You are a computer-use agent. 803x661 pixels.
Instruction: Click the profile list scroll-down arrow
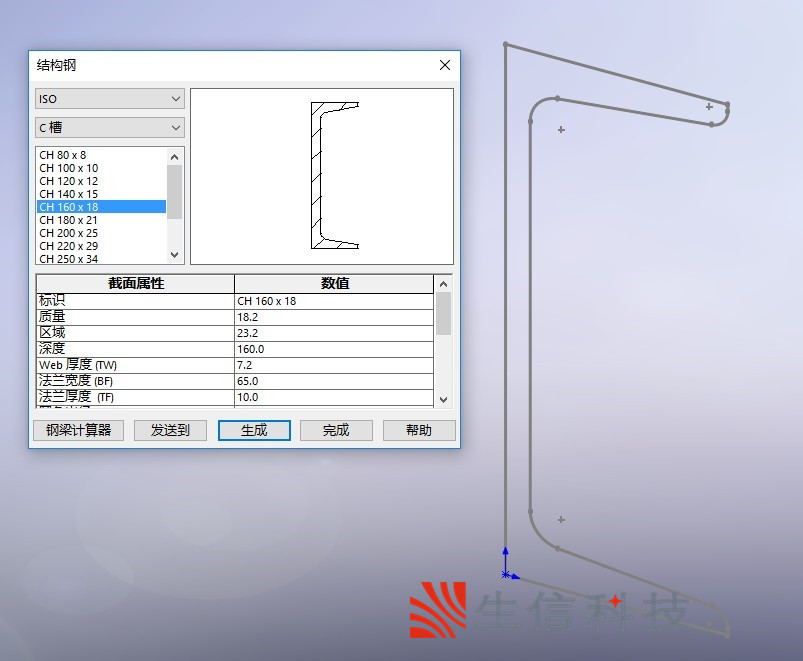(174, 255)
